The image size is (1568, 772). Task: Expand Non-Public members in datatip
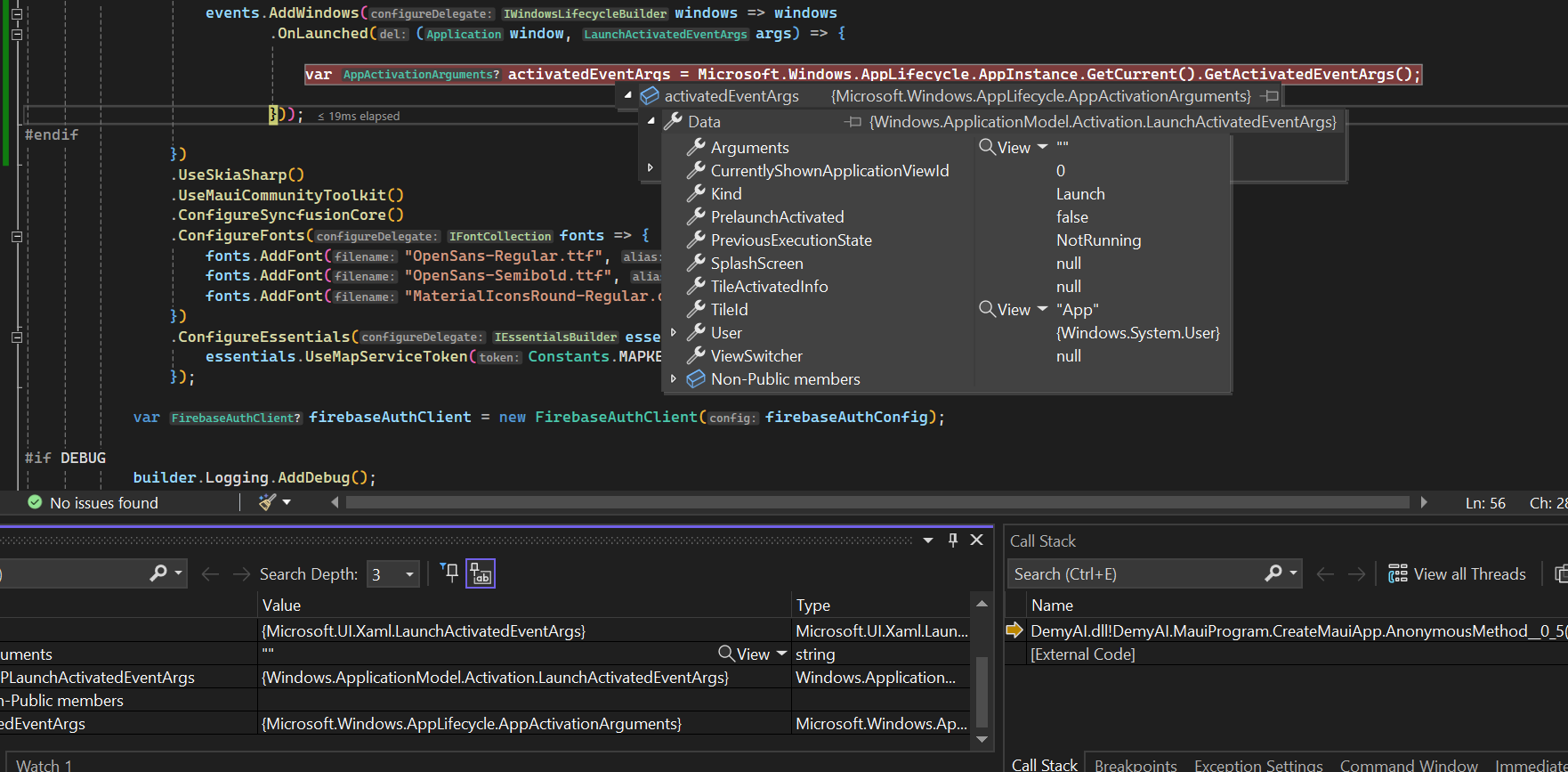[674, 378]
